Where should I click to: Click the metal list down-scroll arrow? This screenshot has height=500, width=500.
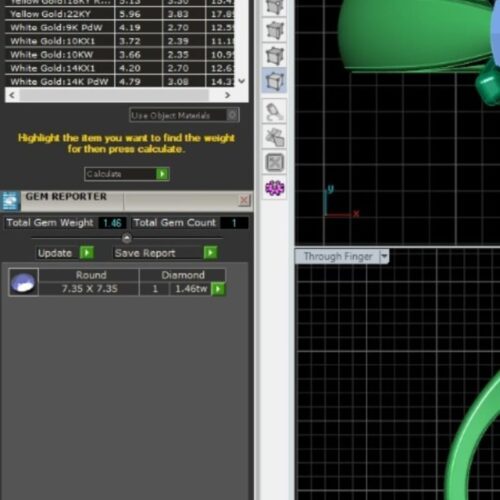coord(242,81)
